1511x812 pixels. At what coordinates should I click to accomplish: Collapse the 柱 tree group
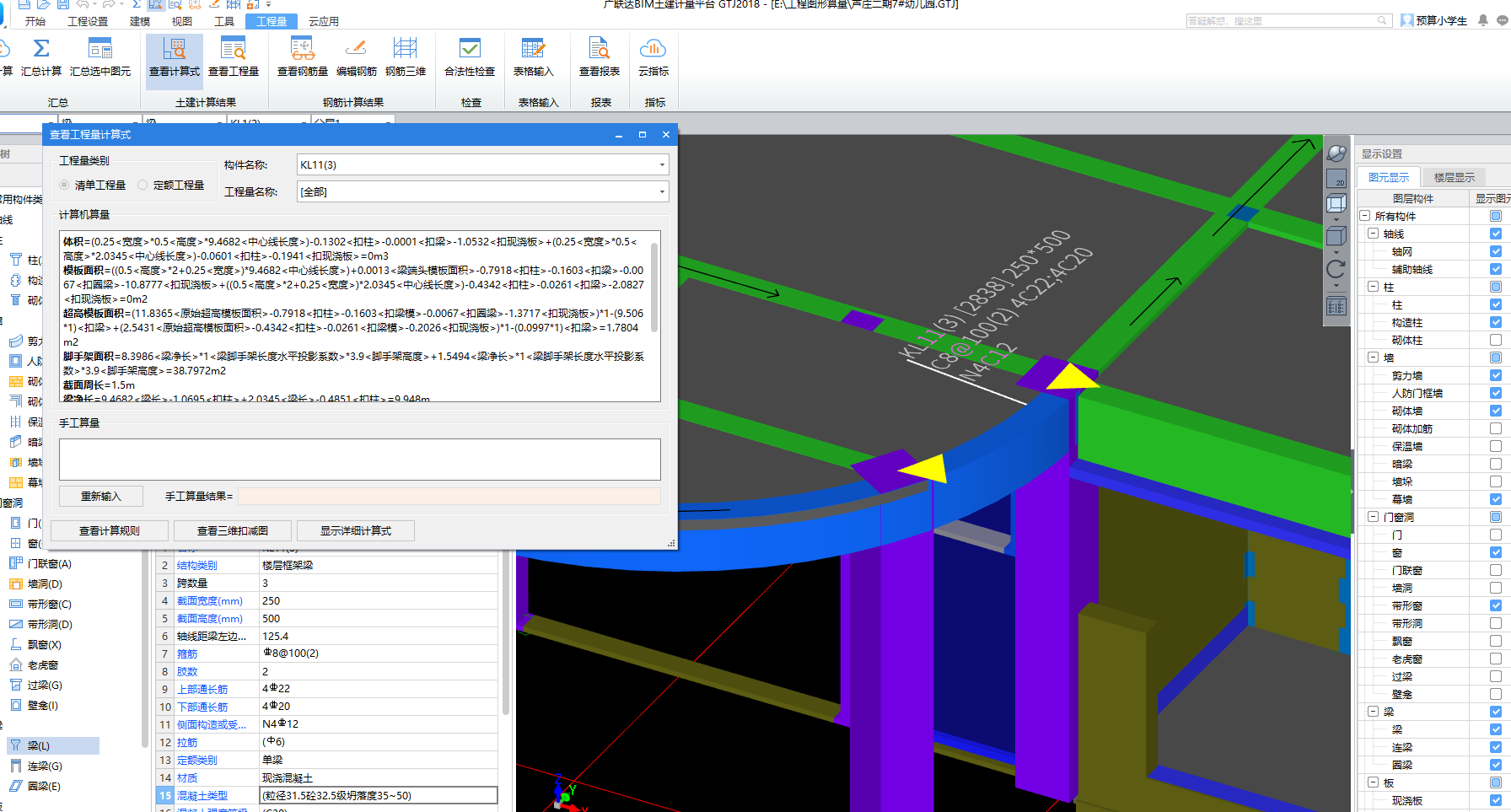[x=1374, y=287]
